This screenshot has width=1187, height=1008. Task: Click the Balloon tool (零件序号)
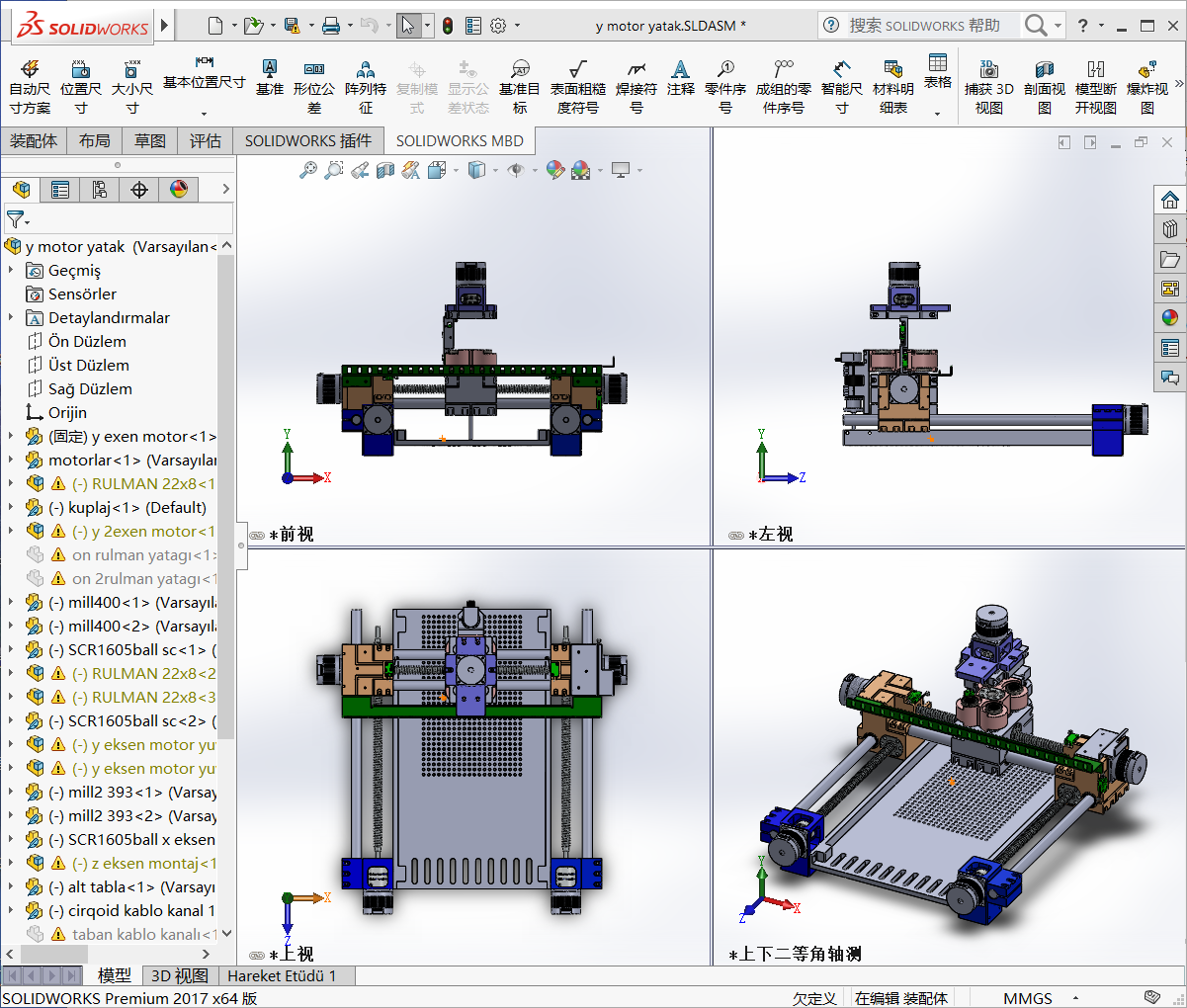coord(725,86)
